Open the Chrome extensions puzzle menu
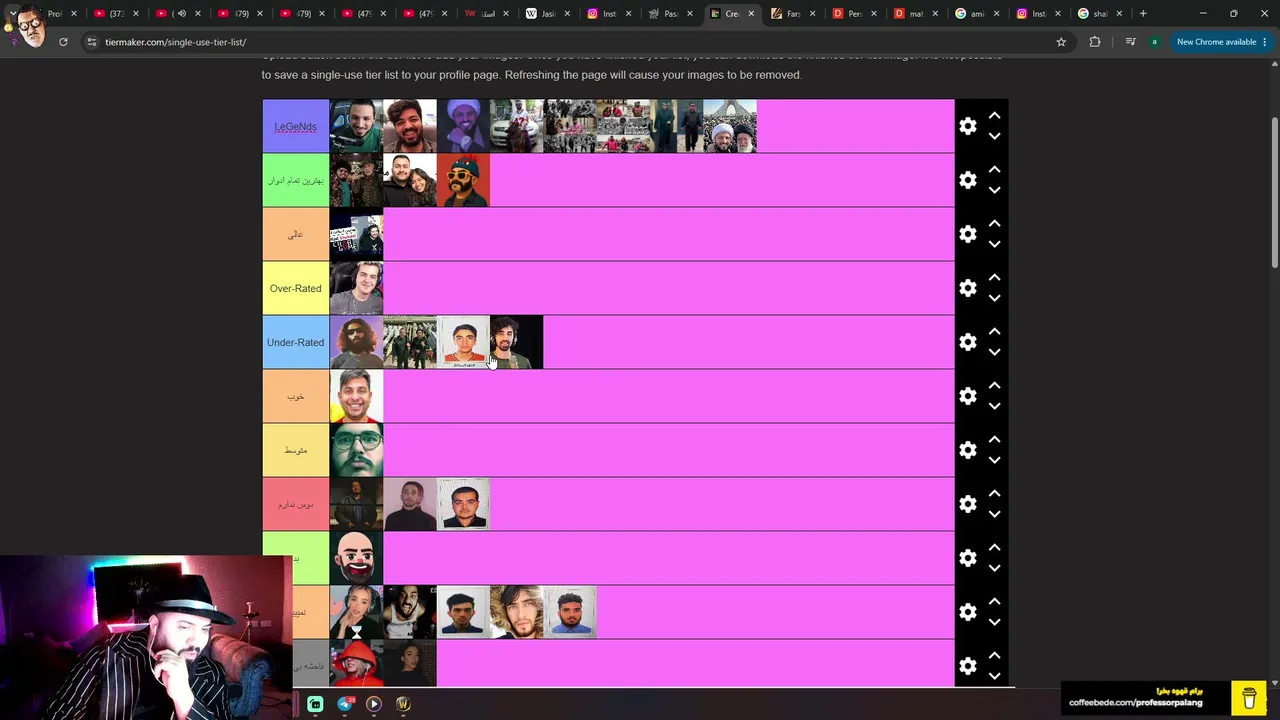This screenshot has width=1280, height=720. click(1095, 42)
